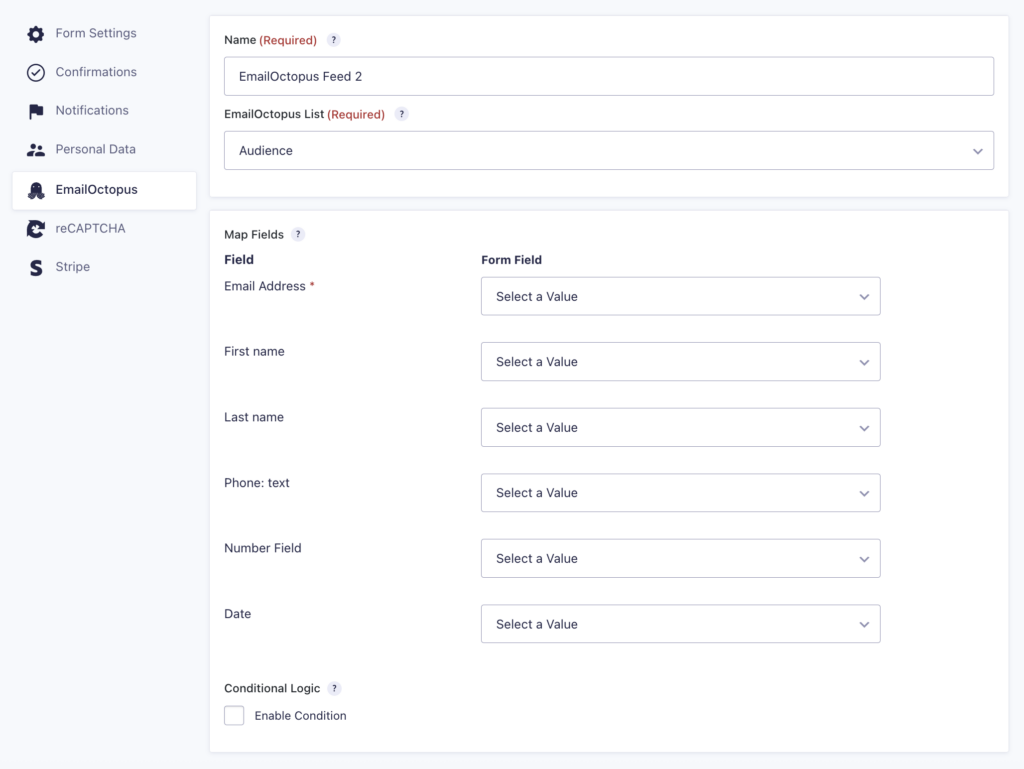Click the Conditional Logic heading text

click(x=272, y=688)
